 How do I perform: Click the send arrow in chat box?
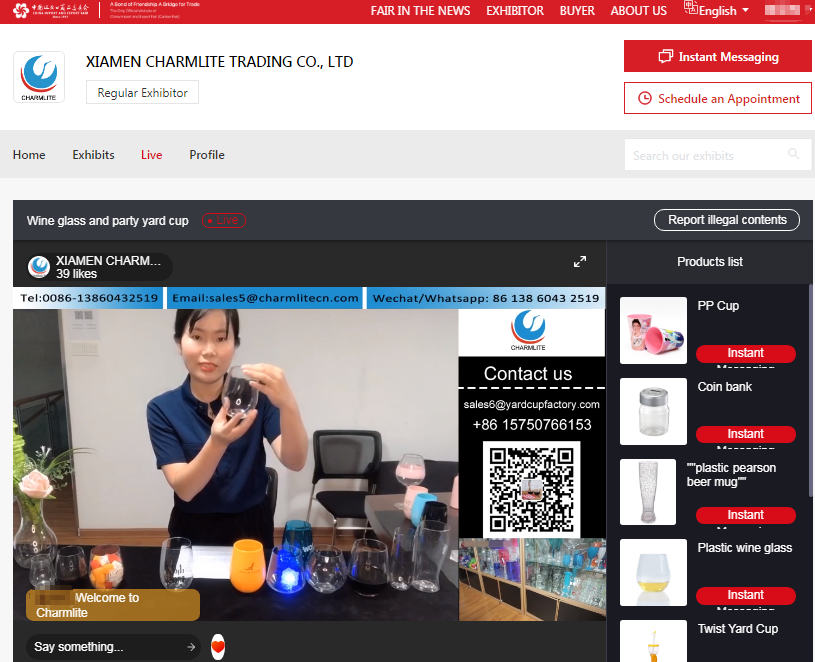pos(191,647)
